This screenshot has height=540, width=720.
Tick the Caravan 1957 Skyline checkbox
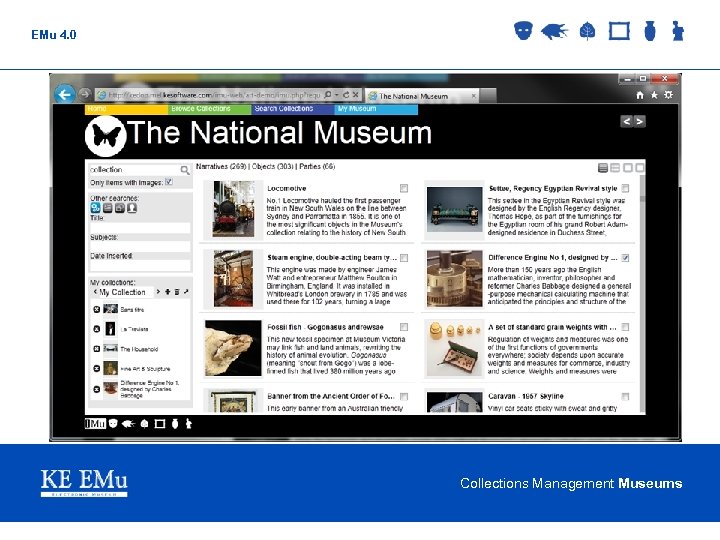click(x=625, y=396)
